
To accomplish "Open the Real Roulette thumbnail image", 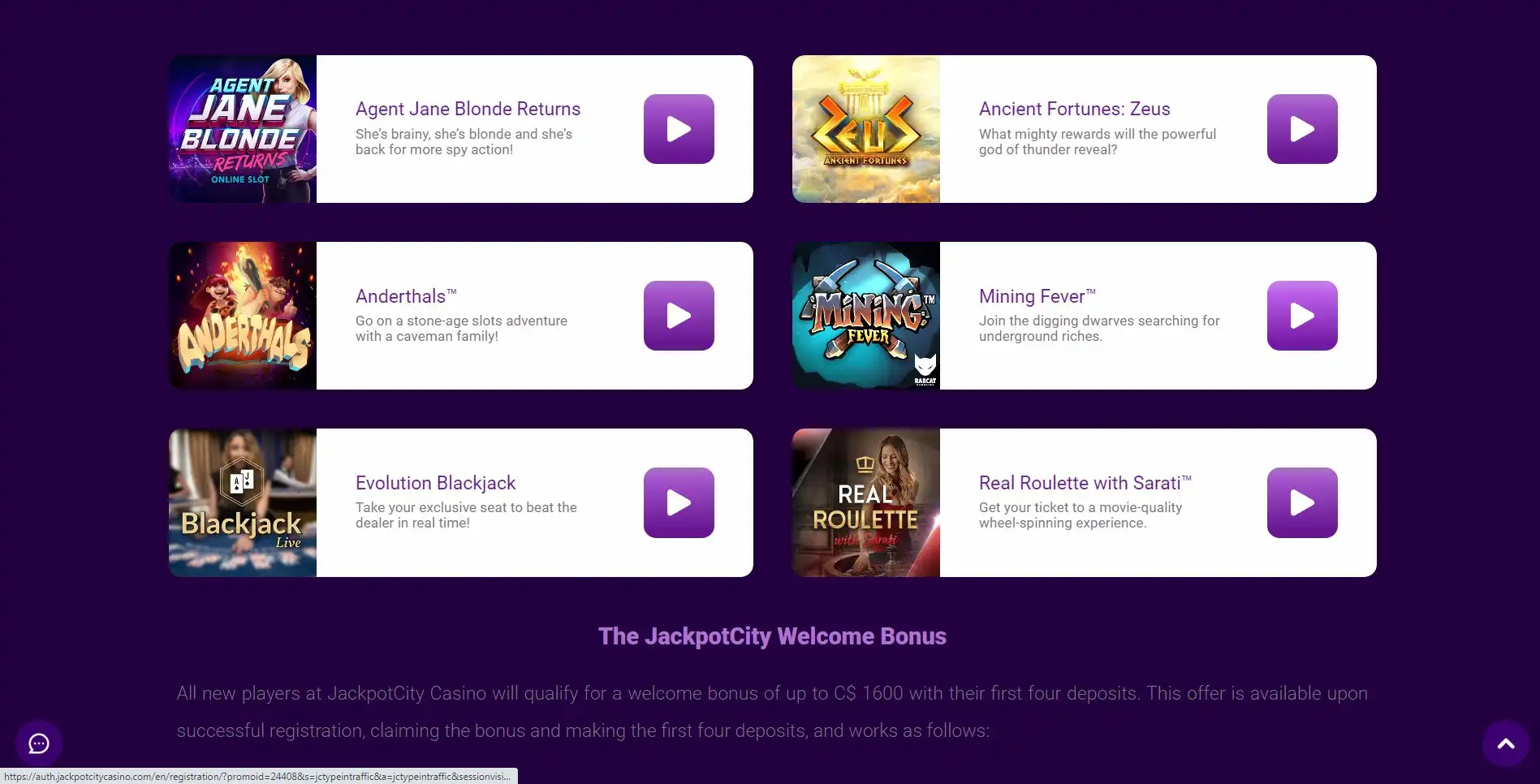I will click(x=866, y=502).
